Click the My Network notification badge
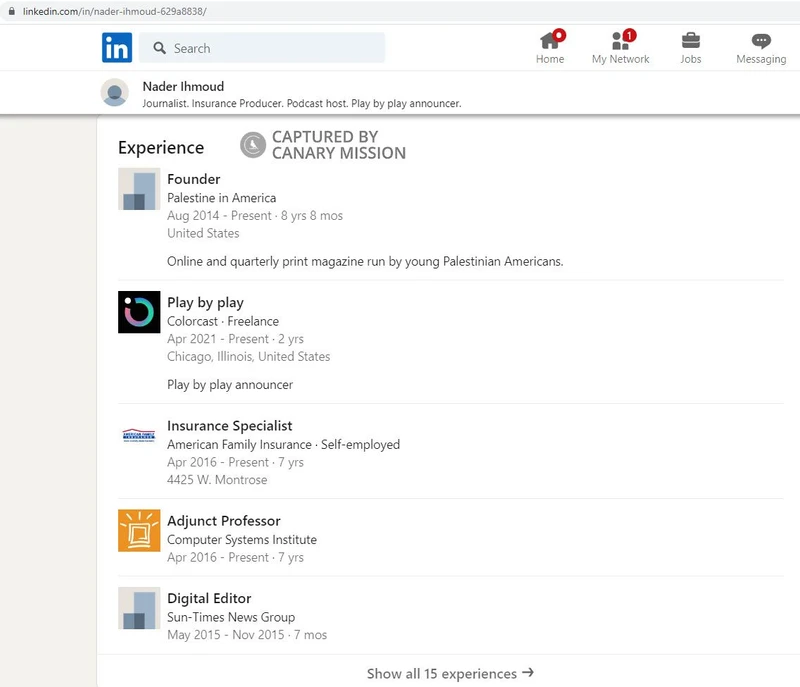 point(630,35)
